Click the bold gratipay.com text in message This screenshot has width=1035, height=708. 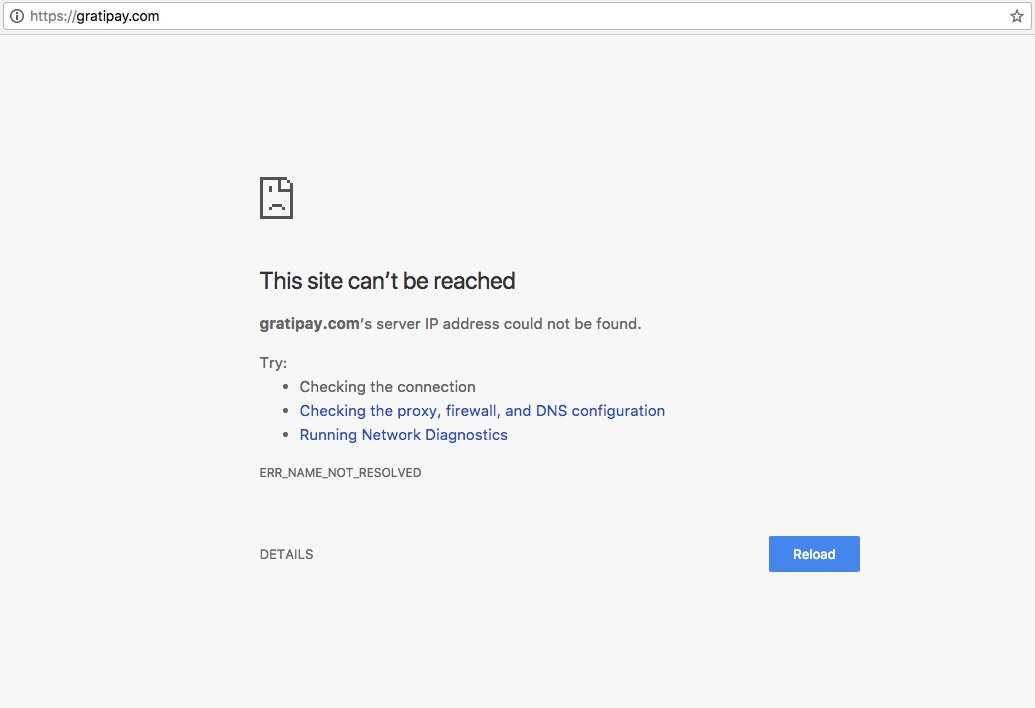[309, 324]
